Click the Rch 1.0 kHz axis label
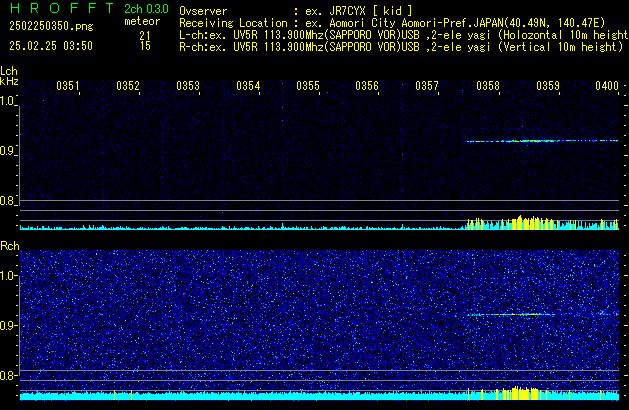 coord(8,276)
